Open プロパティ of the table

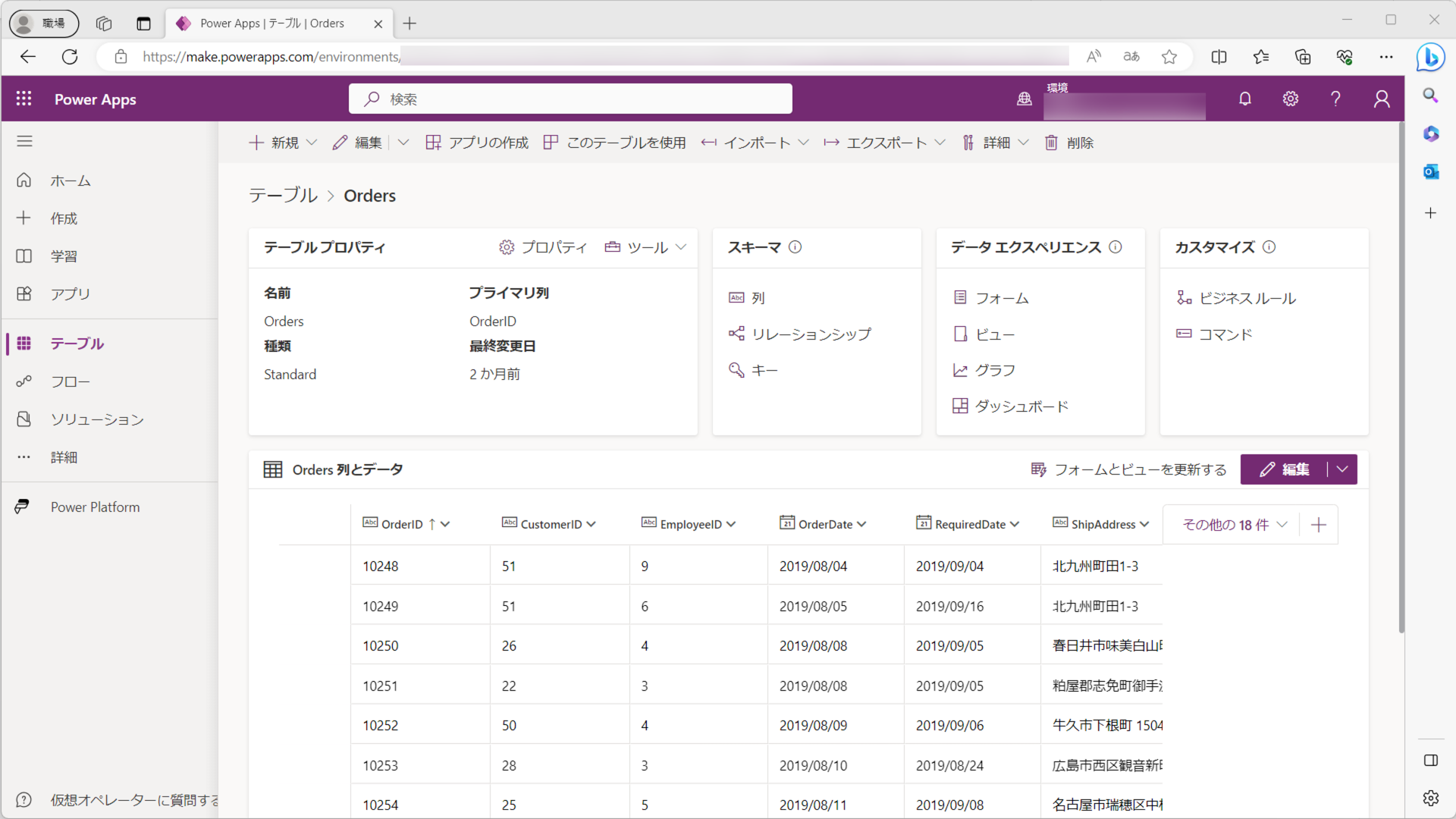tap(543, 247)
